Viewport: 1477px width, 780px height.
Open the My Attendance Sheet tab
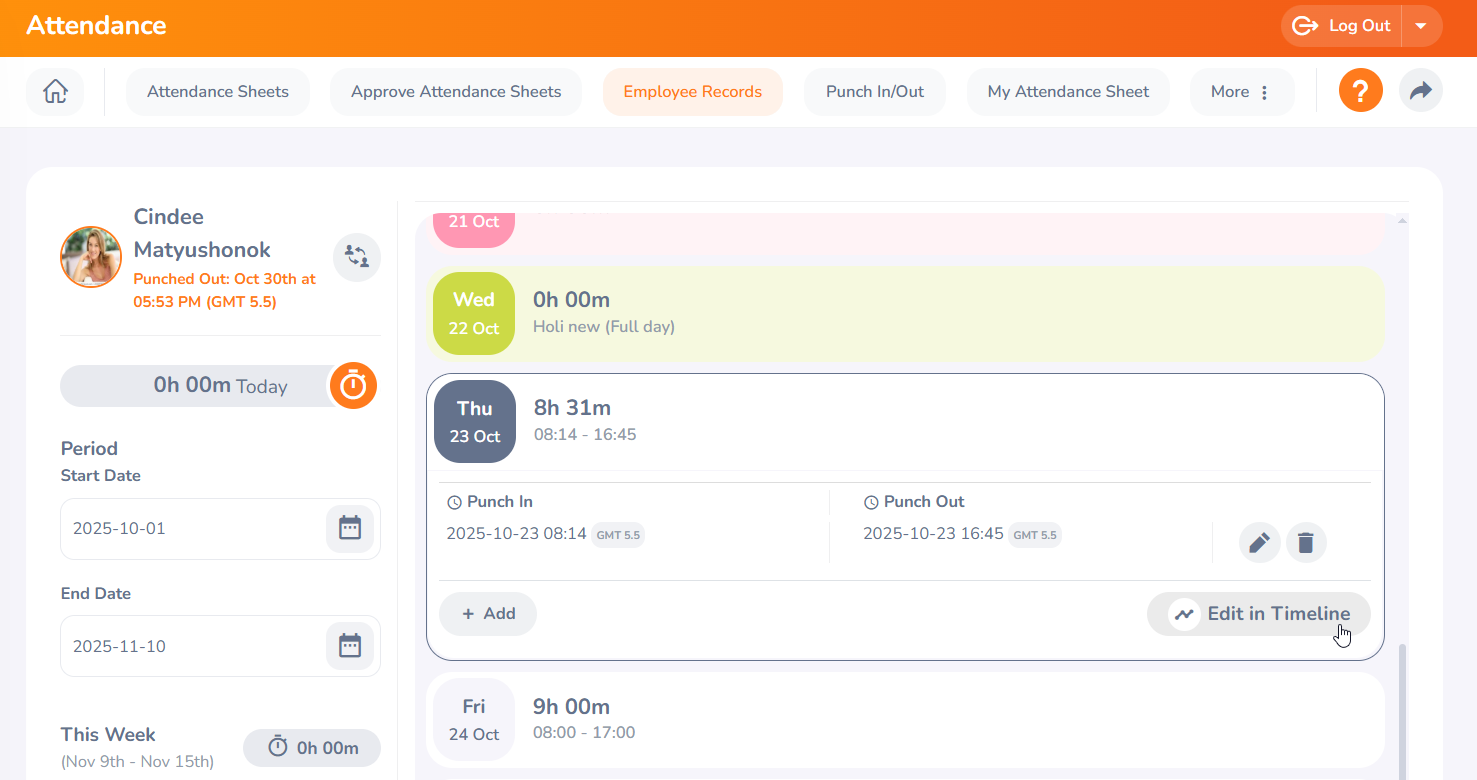(1068, 92)
